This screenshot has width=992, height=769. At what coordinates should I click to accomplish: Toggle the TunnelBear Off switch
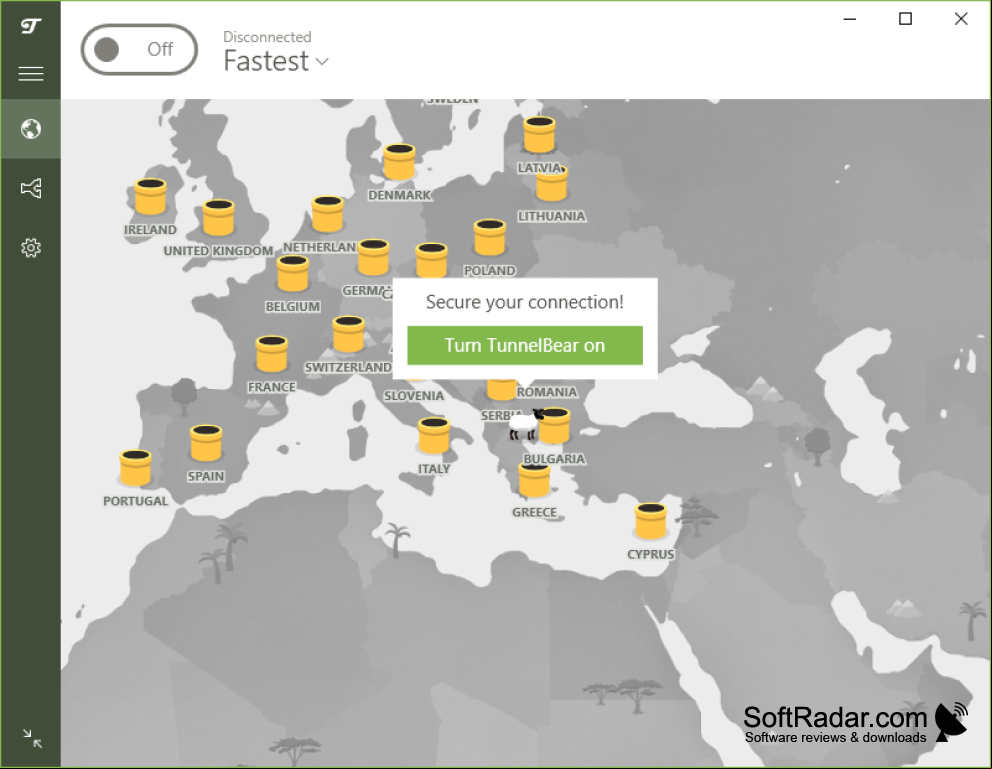point(139,49)
